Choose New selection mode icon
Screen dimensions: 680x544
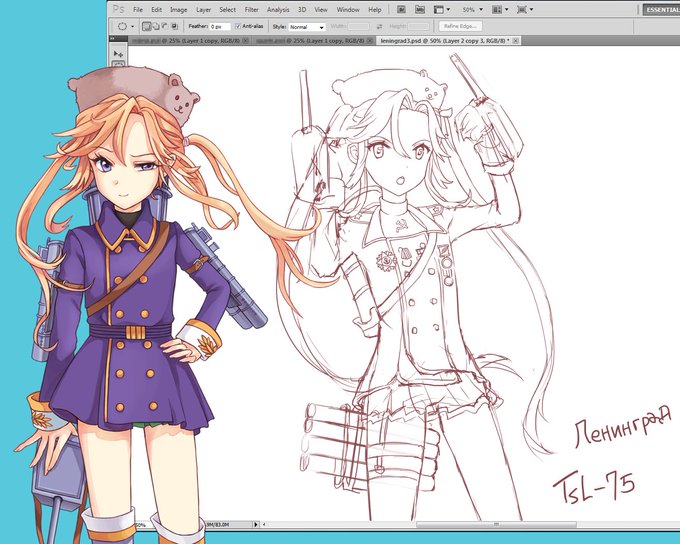pyautogui.click(x=147, y=26)
